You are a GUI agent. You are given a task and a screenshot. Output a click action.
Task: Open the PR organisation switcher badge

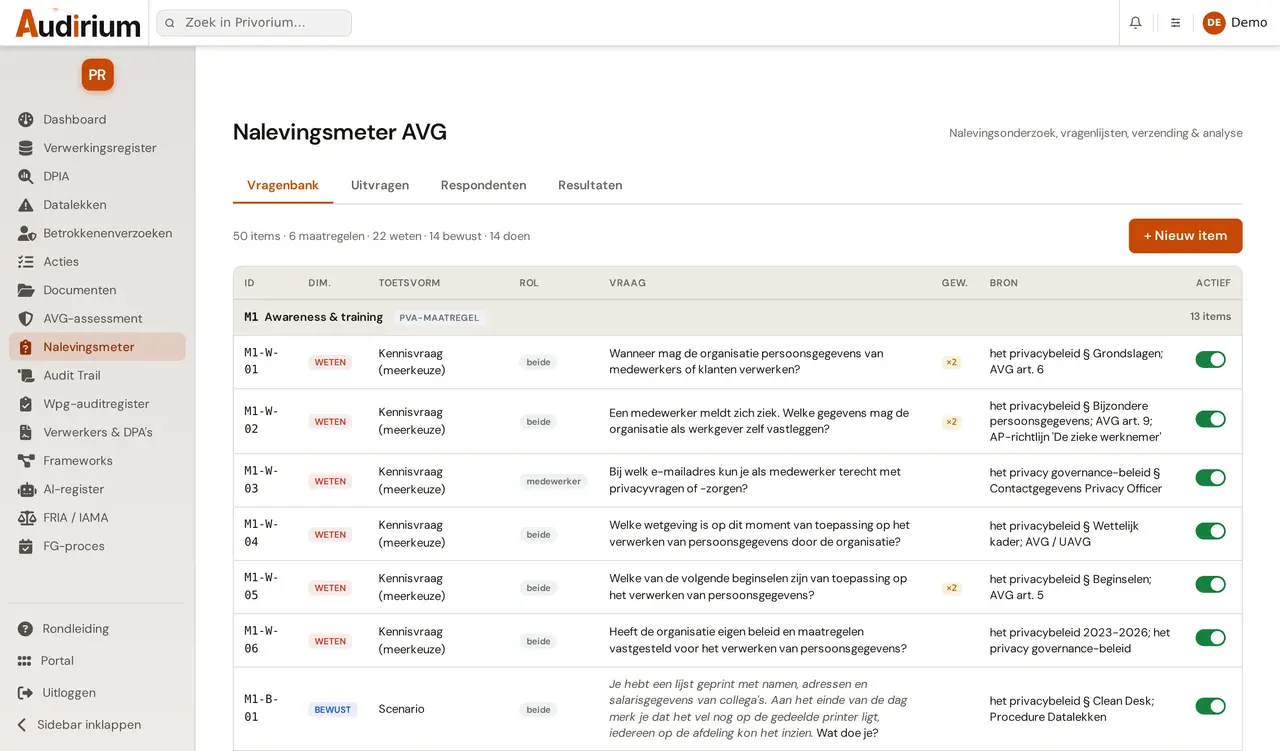tap(97, 75)
